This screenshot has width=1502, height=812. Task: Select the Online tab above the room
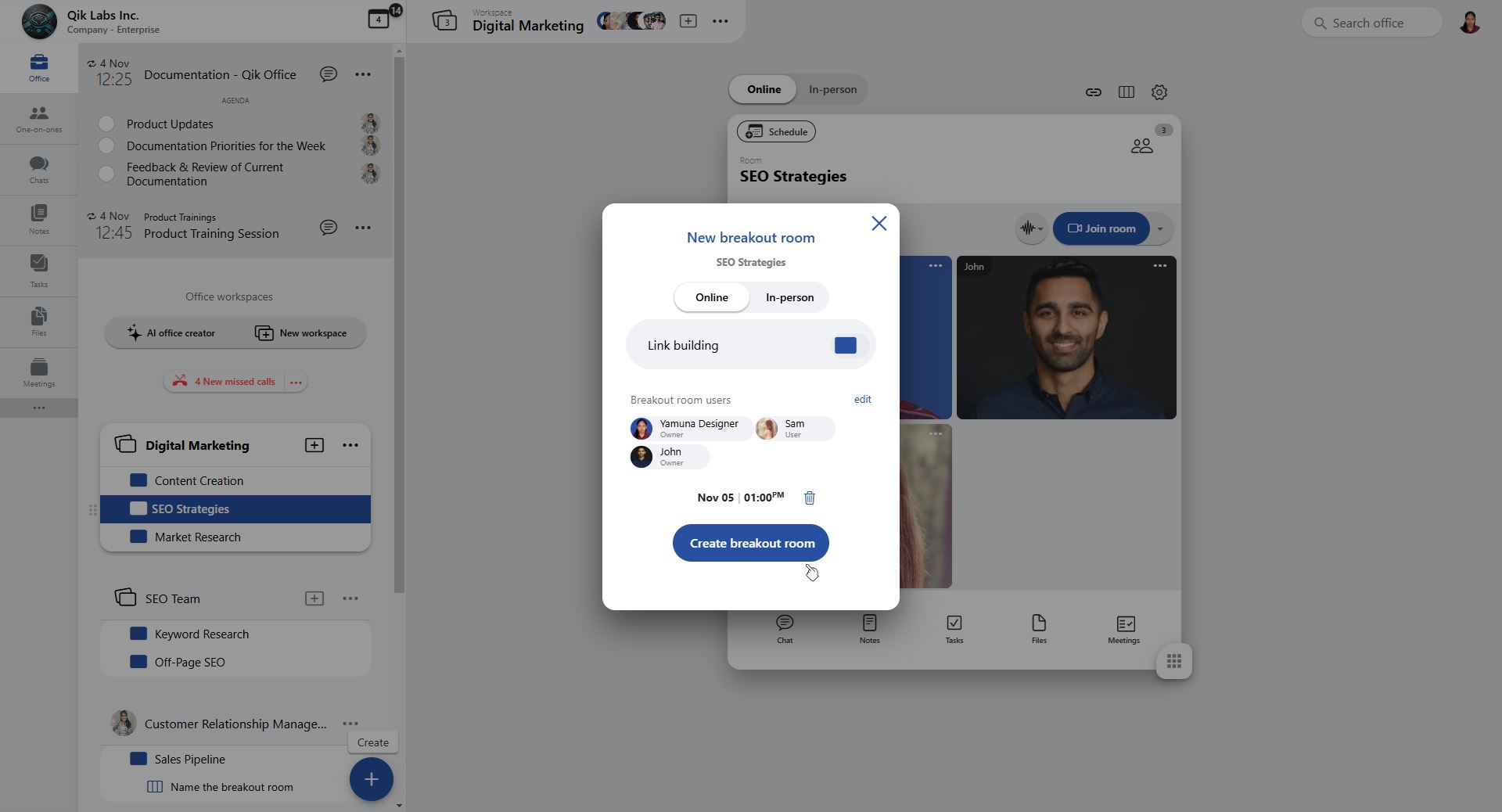764,89
